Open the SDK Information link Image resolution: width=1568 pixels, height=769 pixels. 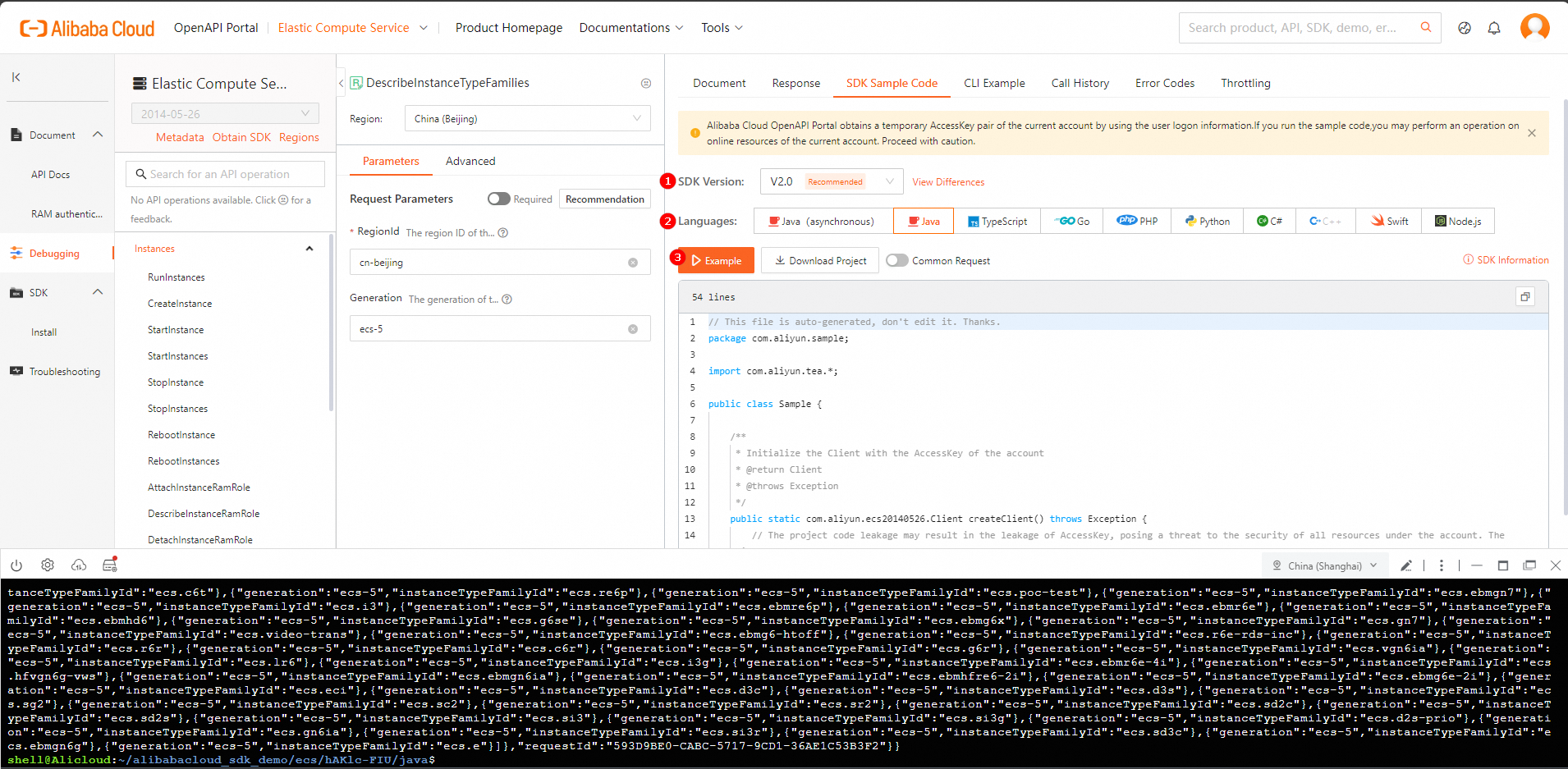[1506, 260]
